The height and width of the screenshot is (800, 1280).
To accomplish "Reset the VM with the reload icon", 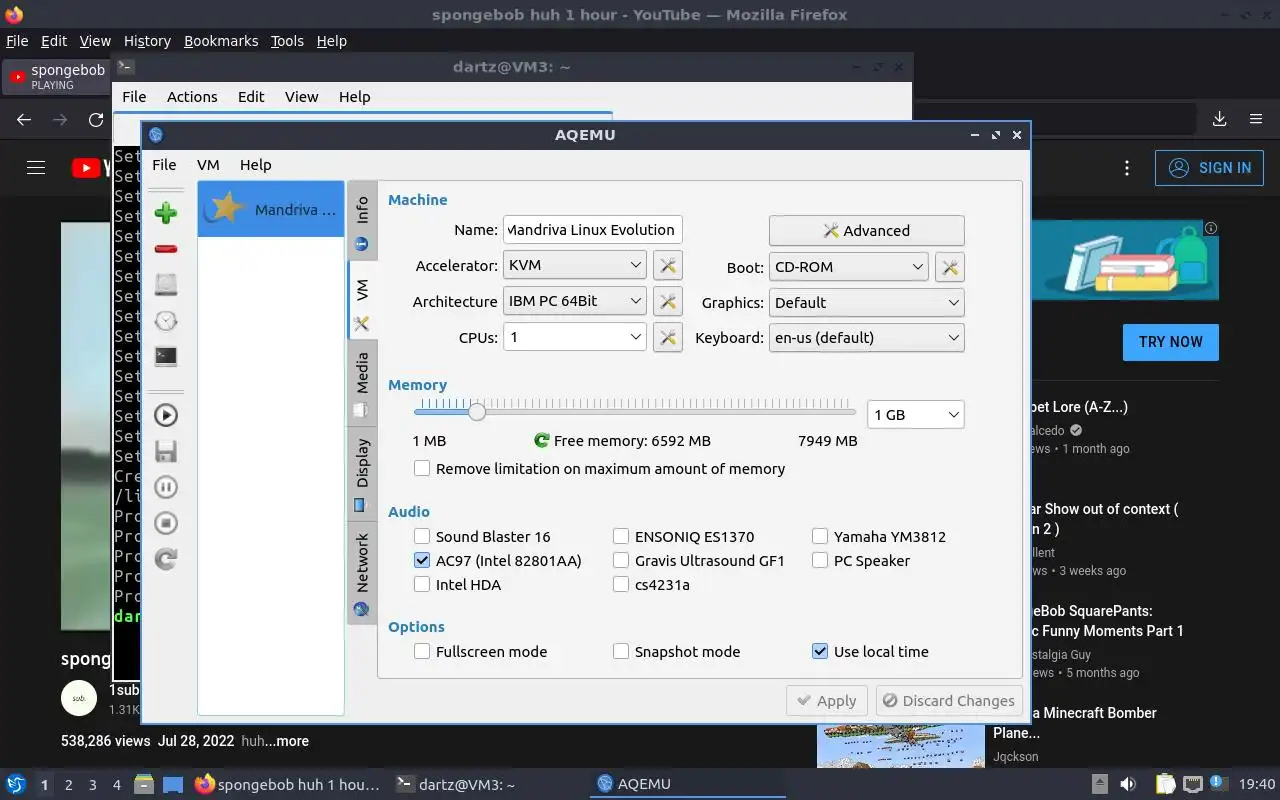I will (x=166, y=559).
